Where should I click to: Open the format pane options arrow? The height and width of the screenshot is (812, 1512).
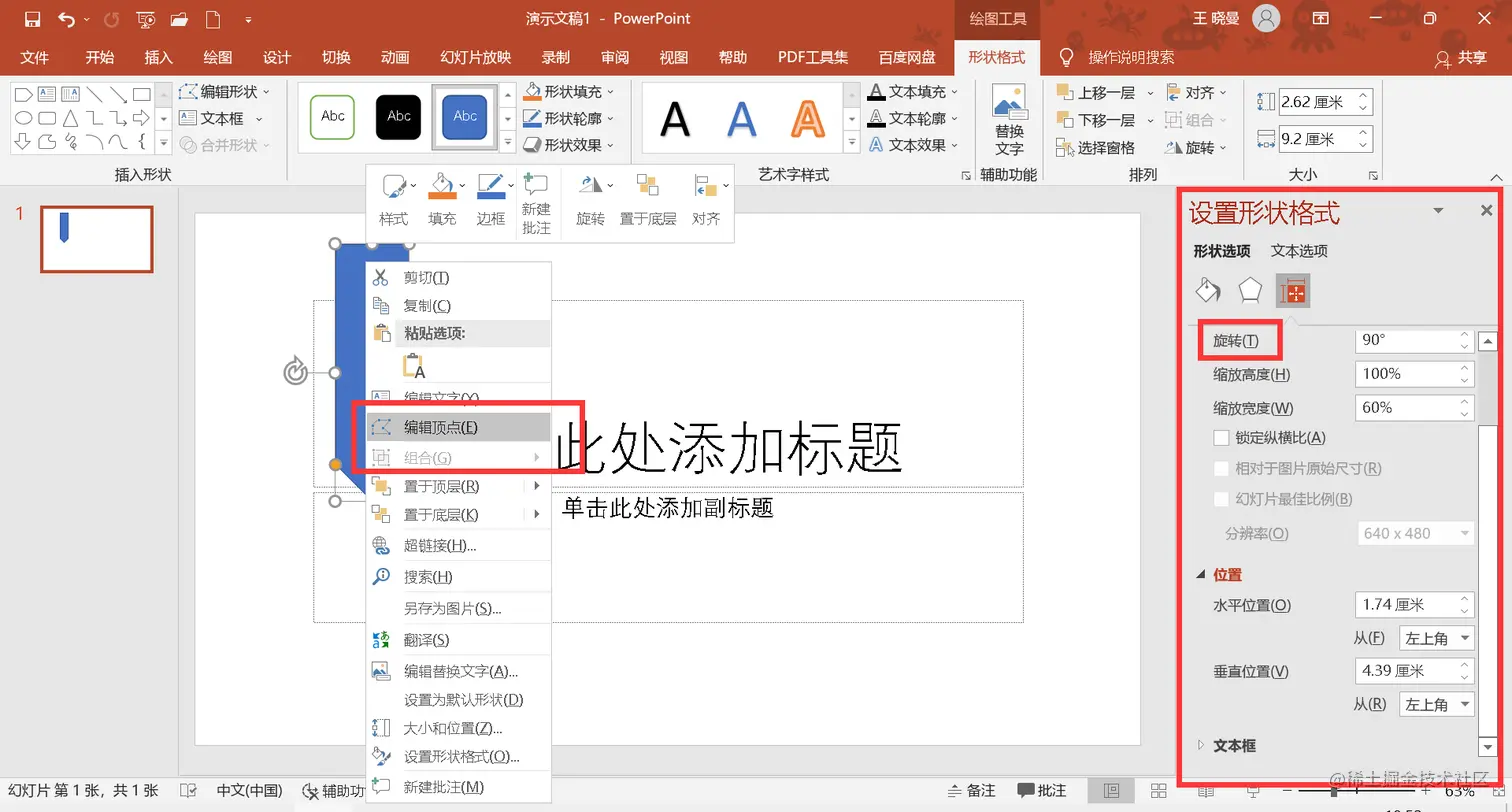1438,210
